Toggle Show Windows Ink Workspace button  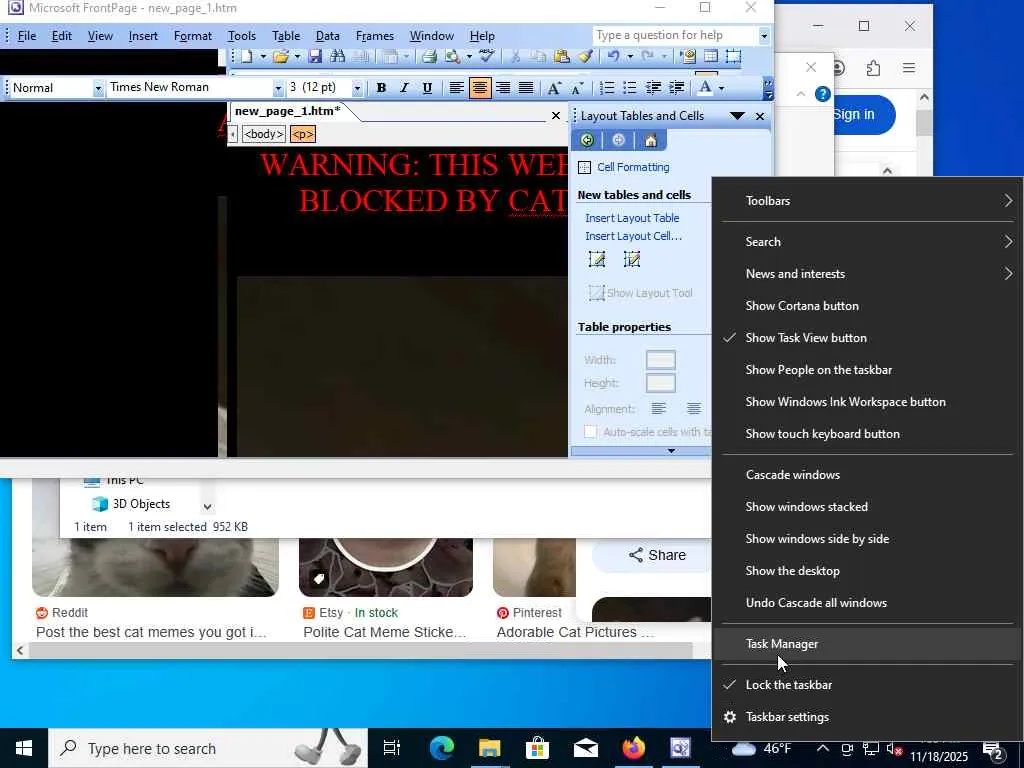coord(867,402)
